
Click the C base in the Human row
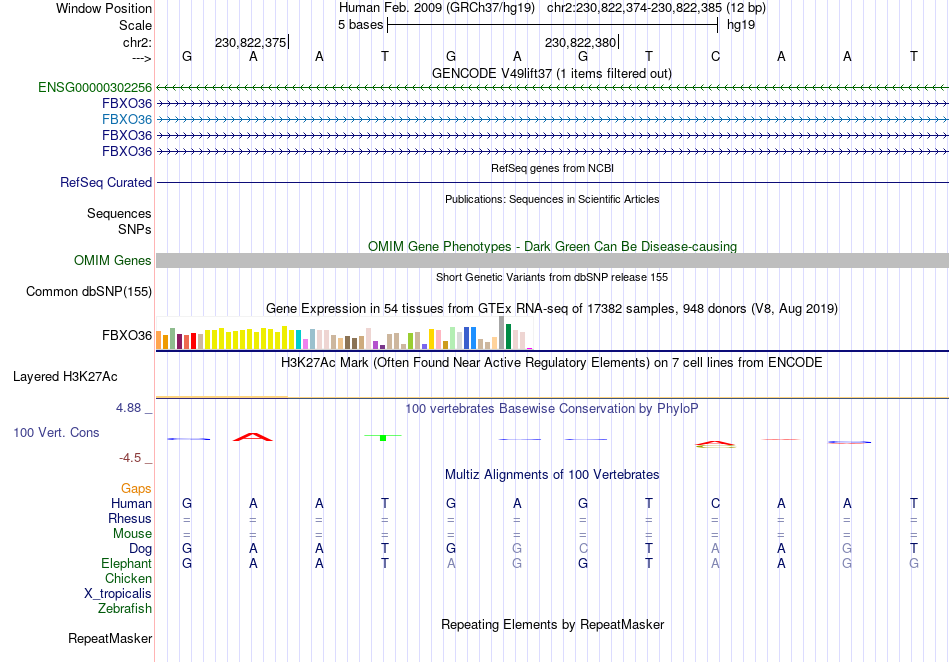[x=716, y=503]
